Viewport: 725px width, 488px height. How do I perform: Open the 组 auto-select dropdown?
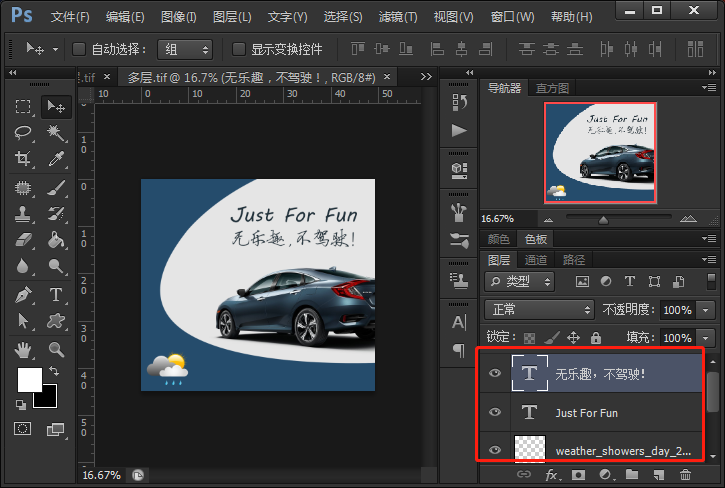186,49
